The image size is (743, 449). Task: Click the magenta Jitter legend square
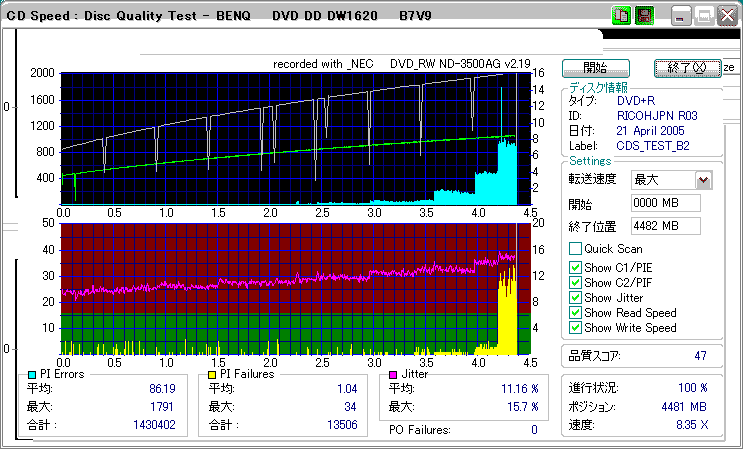(395, 374)
